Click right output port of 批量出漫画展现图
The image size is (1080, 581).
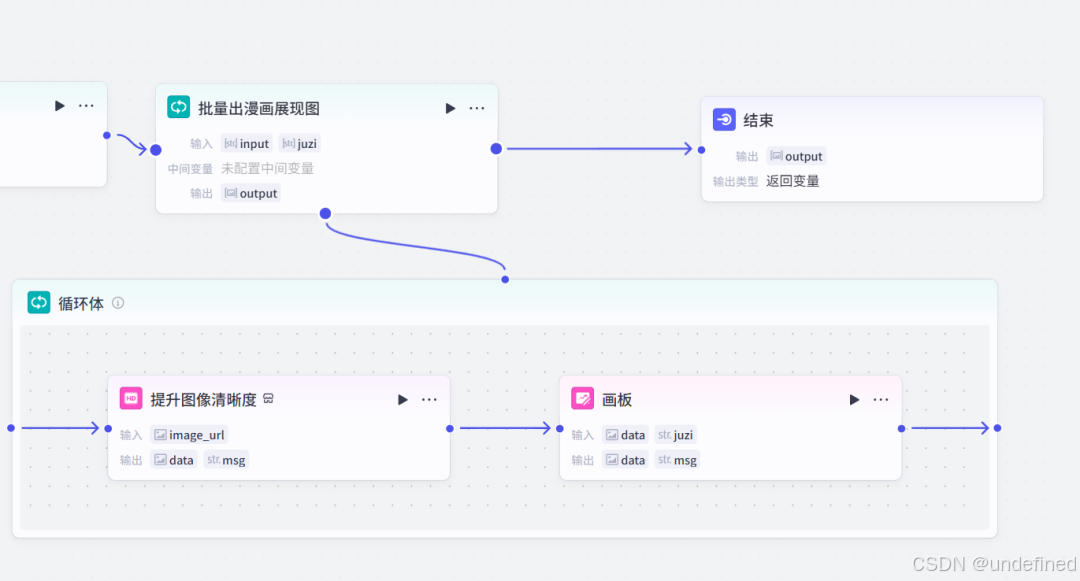[496, 149]
